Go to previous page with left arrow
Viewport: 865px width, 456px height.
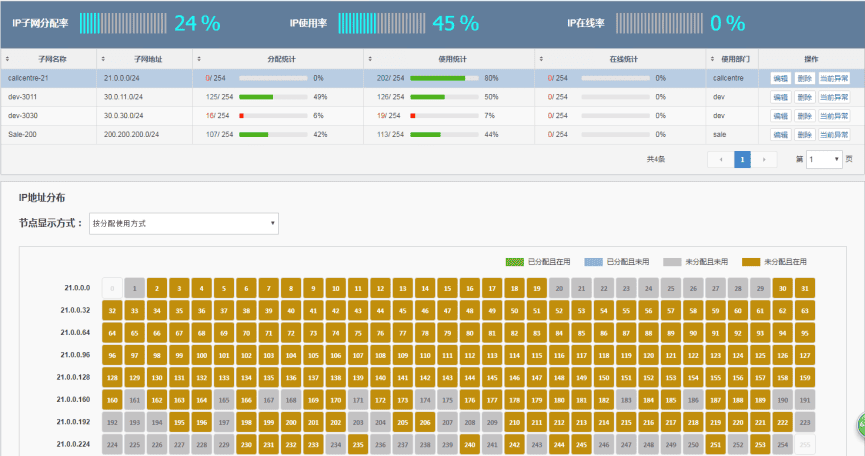tap(720, 159)
